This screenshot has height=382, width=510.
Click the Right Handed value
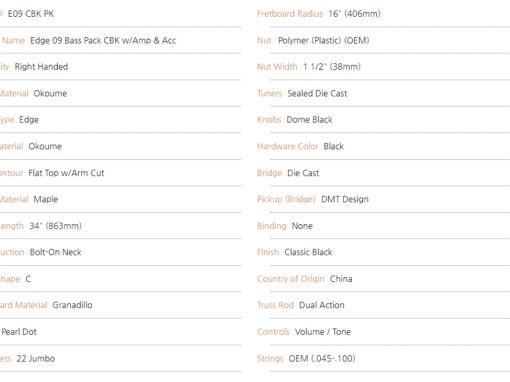[41, 67]
